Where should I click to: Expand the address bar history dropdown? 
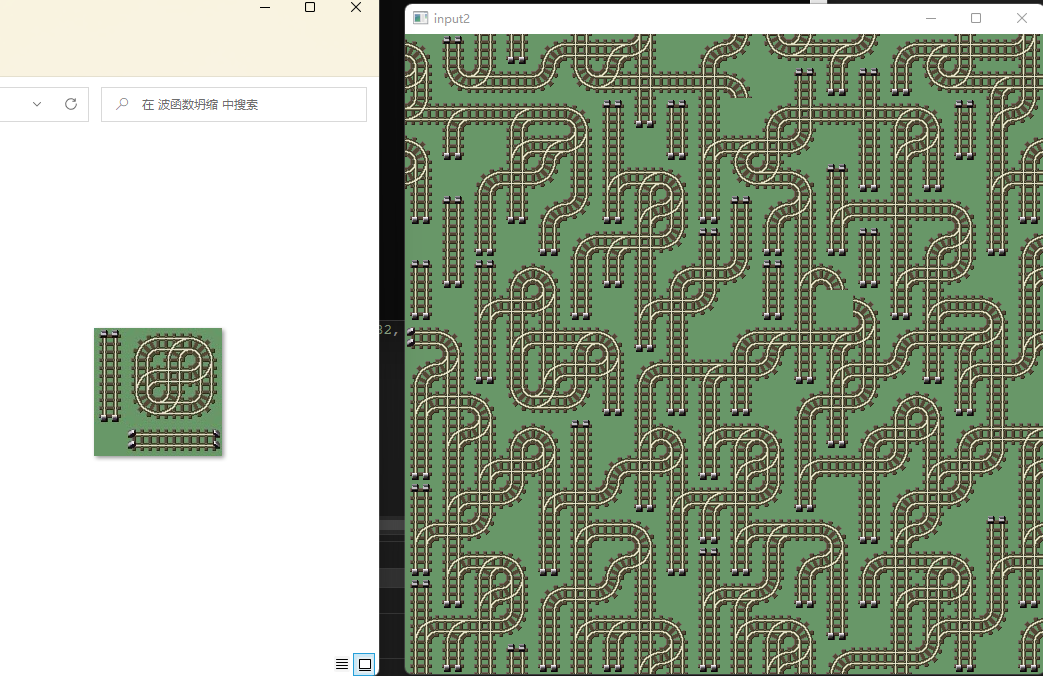(x=37, y=104)
